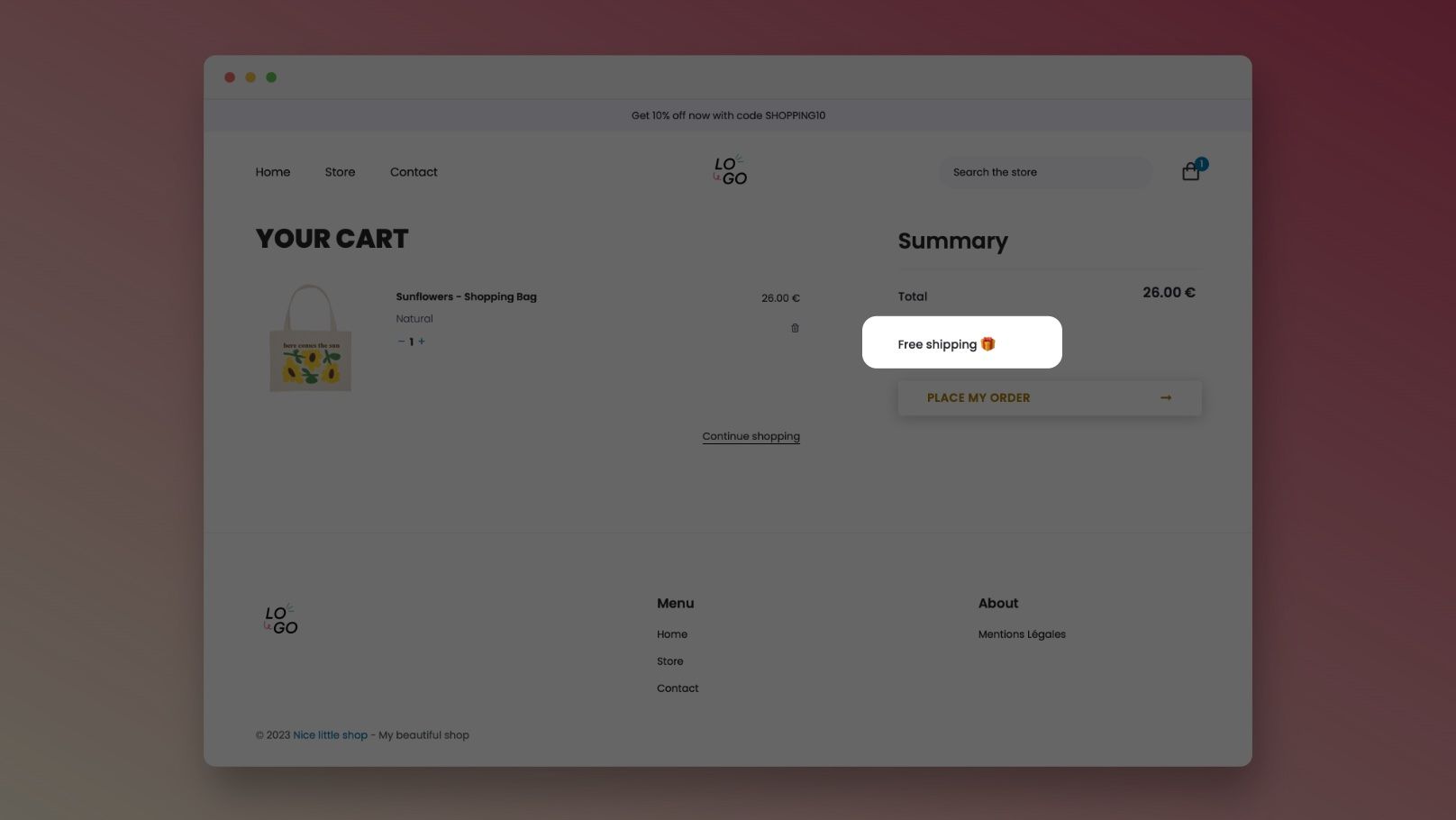Viewport: 1456px width, 820px height.
Task: Follow the Continue shopping link
Action: [751, 436]
